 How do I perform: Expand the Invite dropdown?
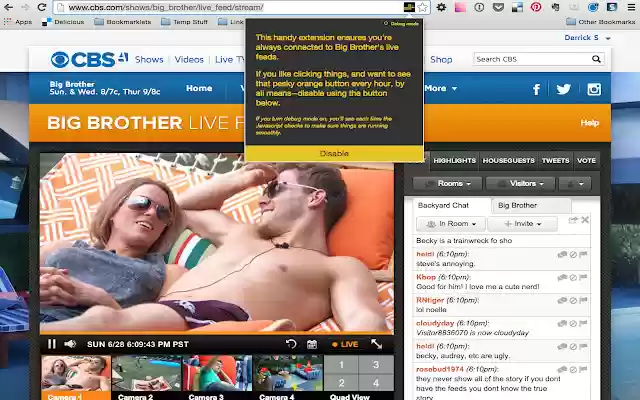[x=522, y=224]
